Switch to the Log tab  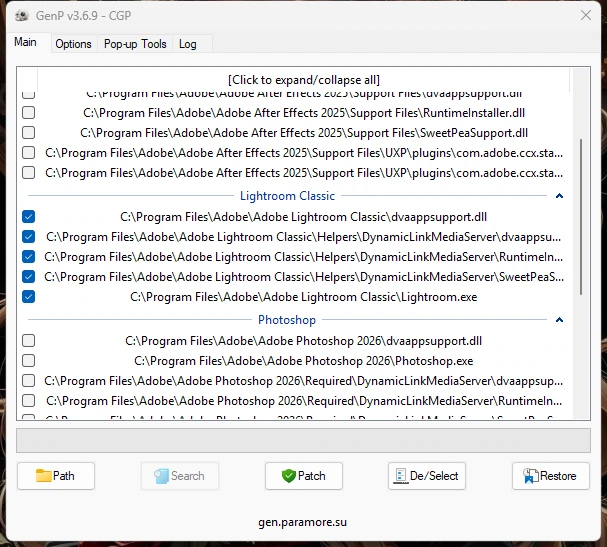pyautogui.click(x=188, y=44)
